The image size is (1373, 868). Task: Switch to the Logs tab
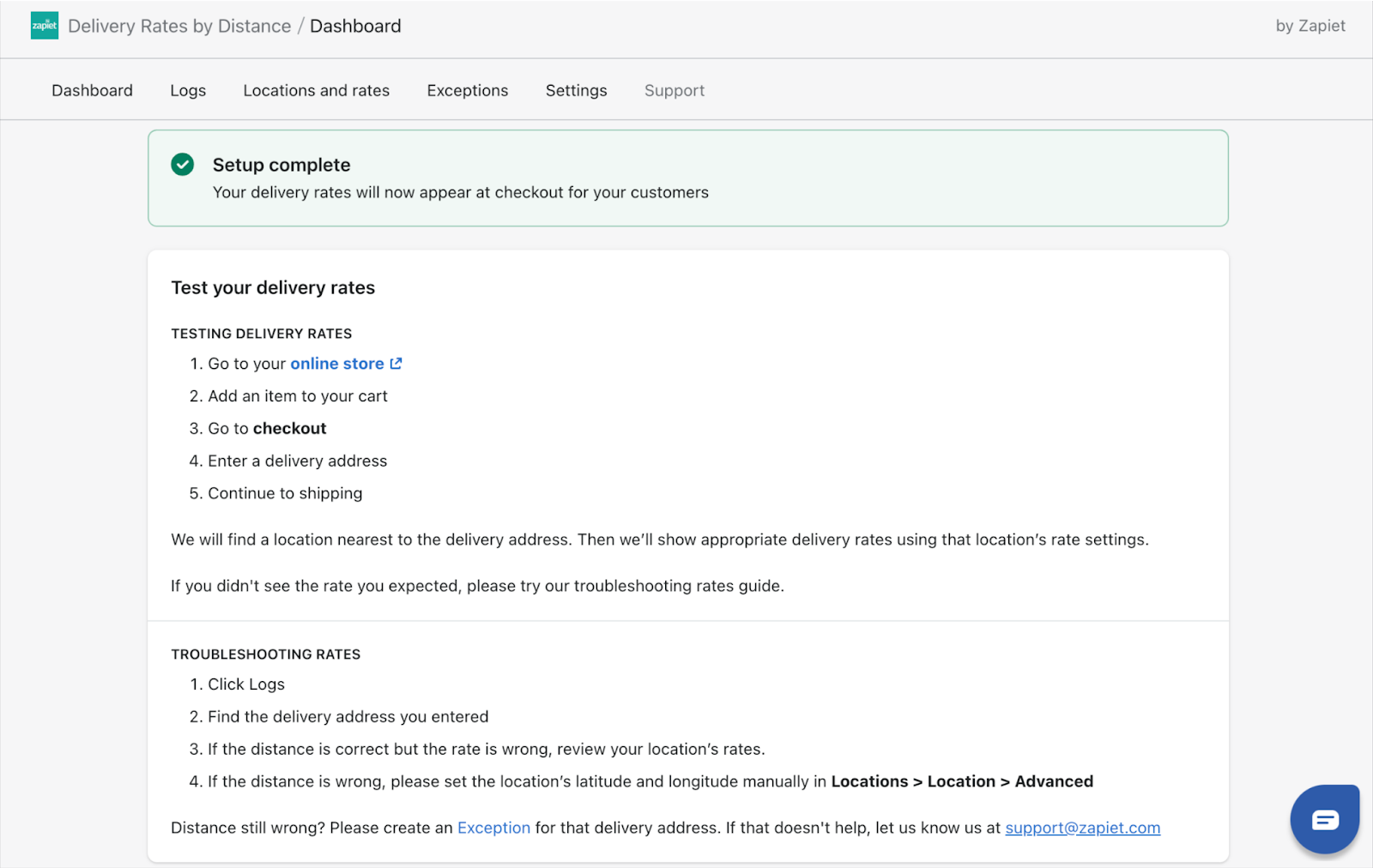(x=188, y=90)
